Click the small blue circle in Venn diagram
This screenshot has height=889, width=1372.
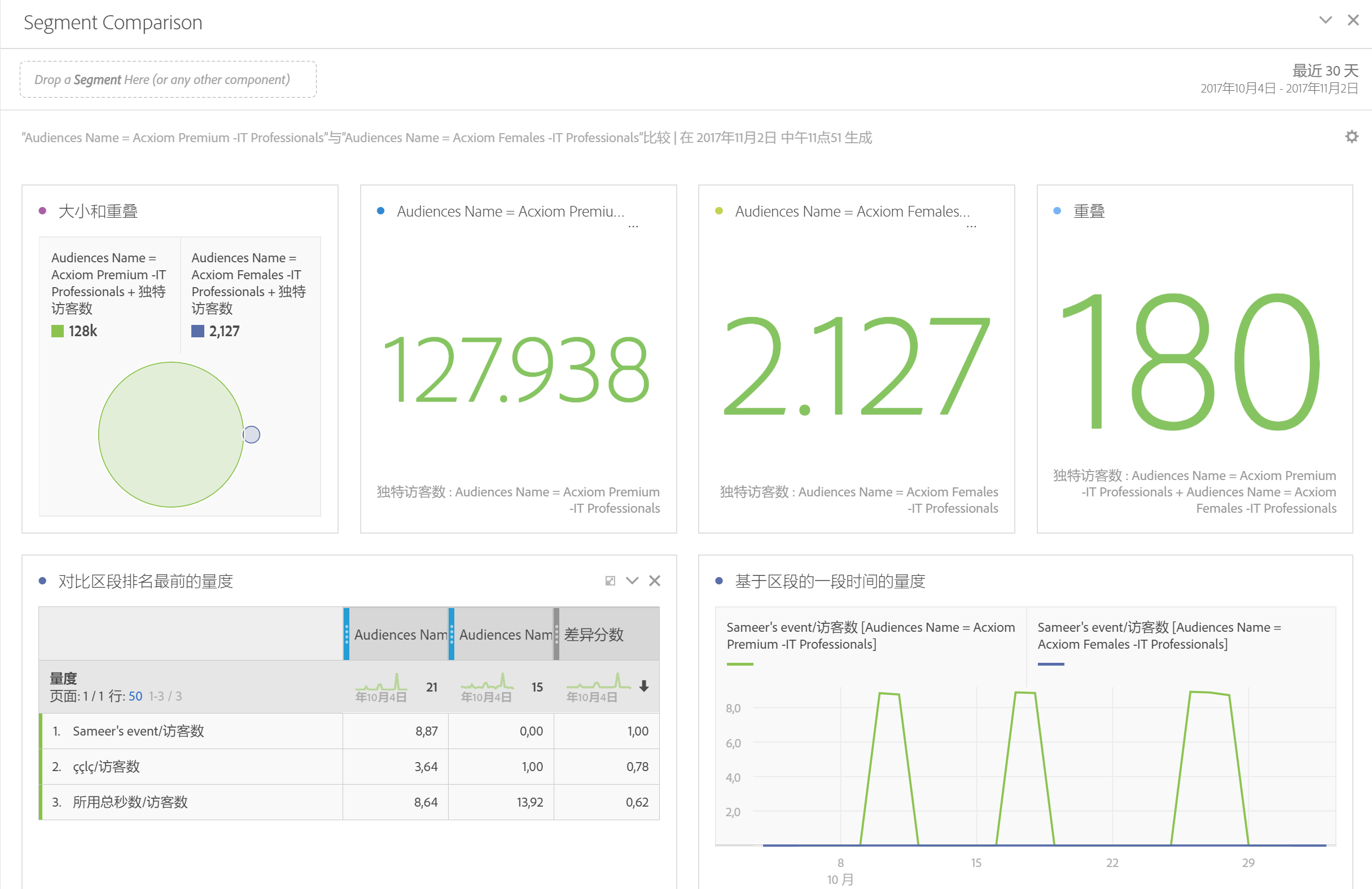pyautogui.click(x=252, y=434)
